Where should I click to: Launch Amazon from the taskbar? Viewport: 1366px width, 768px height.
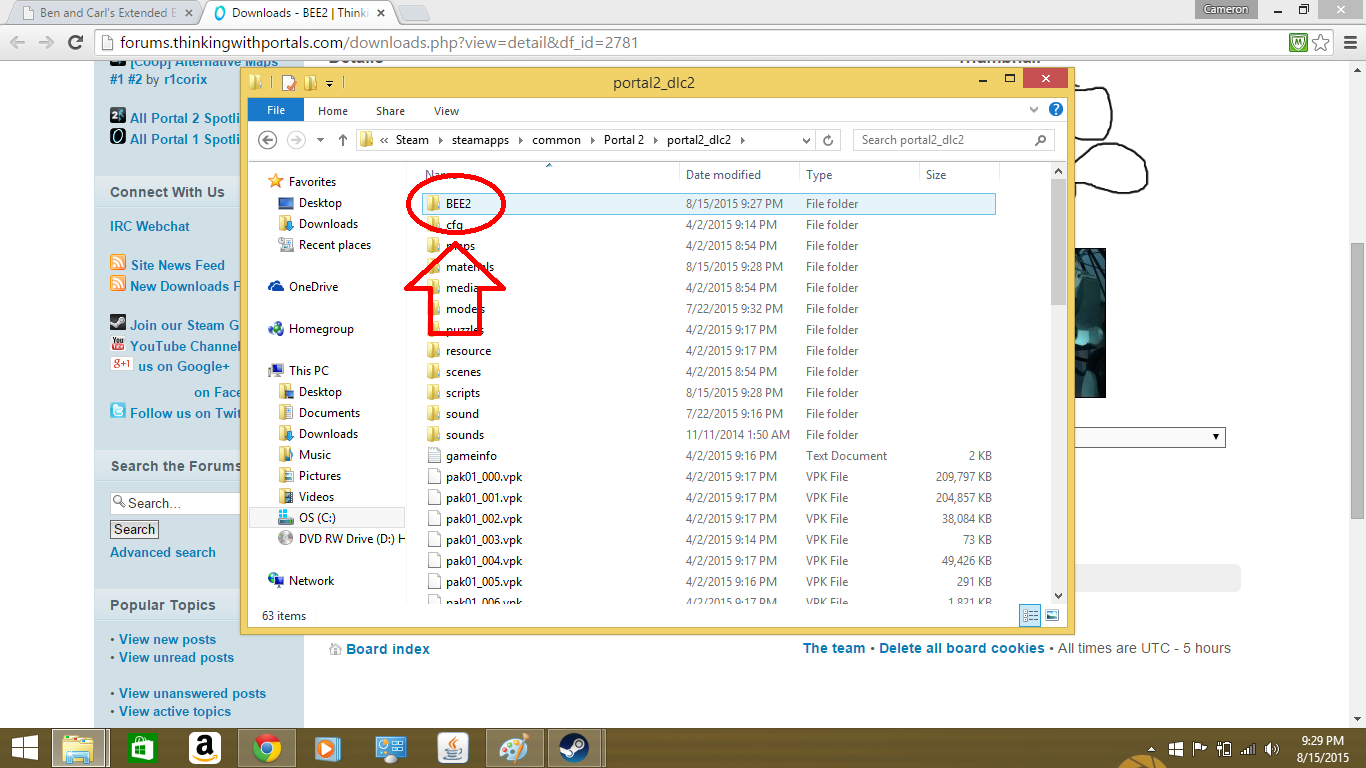pyautogui.click(x=204, y=748)
